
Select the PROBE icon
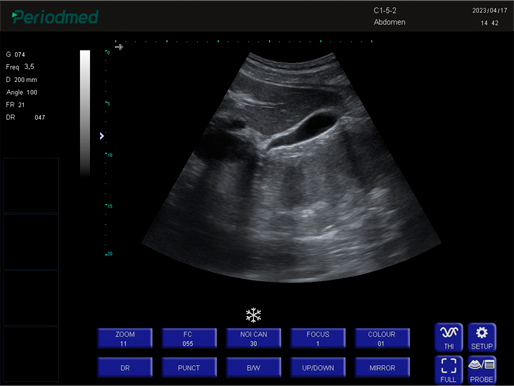[x=482, y=370]
